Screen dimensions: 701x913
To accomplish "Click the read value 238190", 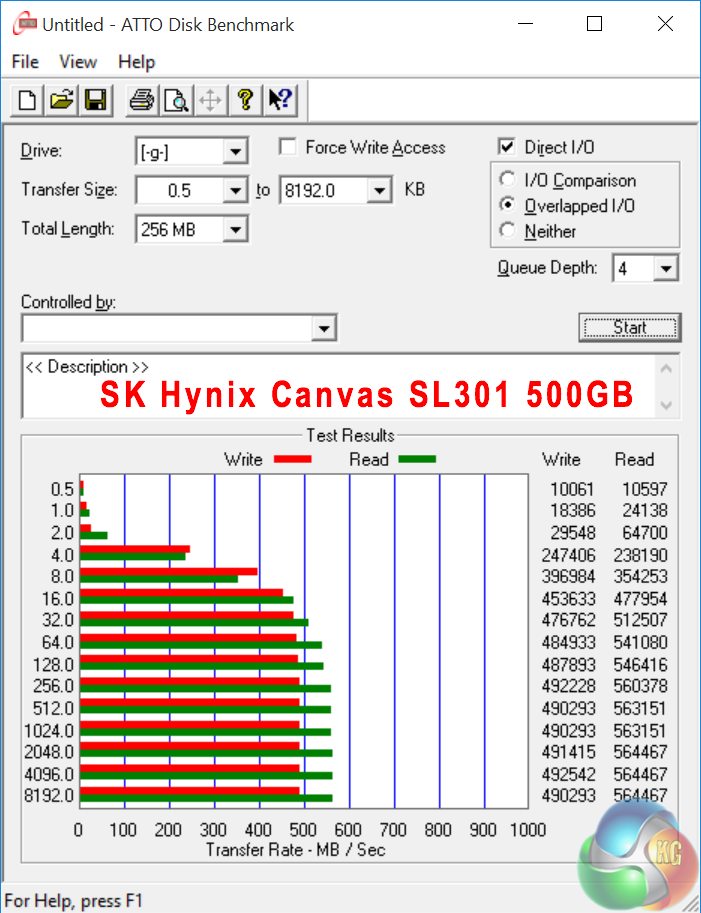I will coord(640,555).
